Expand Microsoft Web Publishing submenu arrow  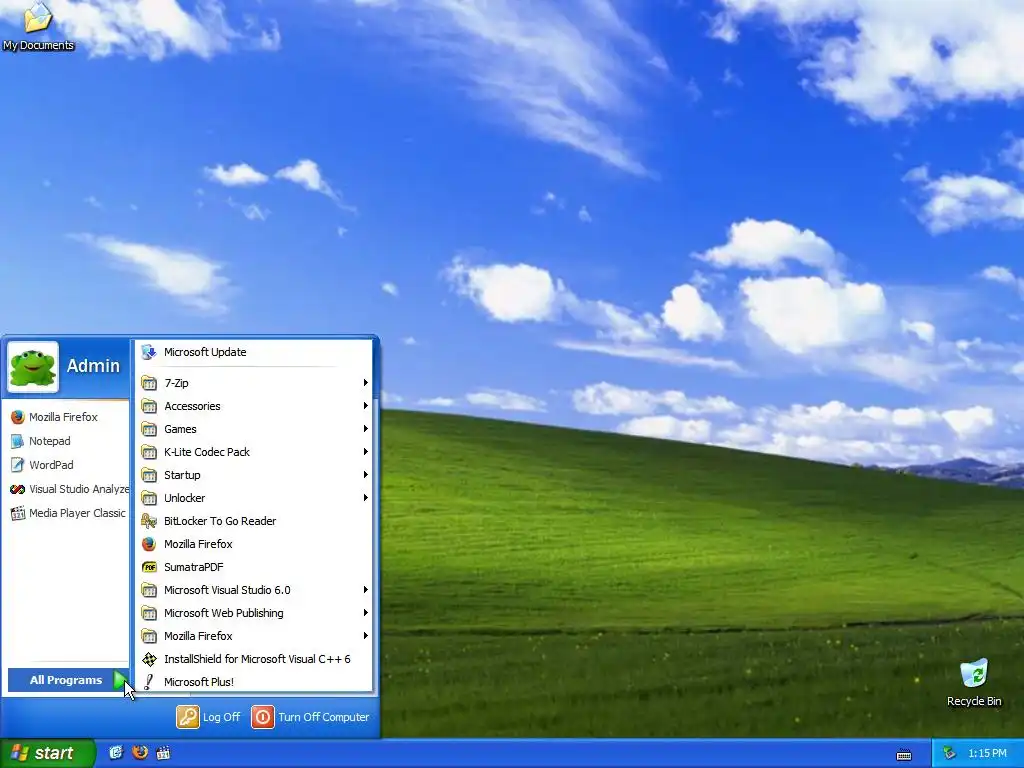coord(366,613)
